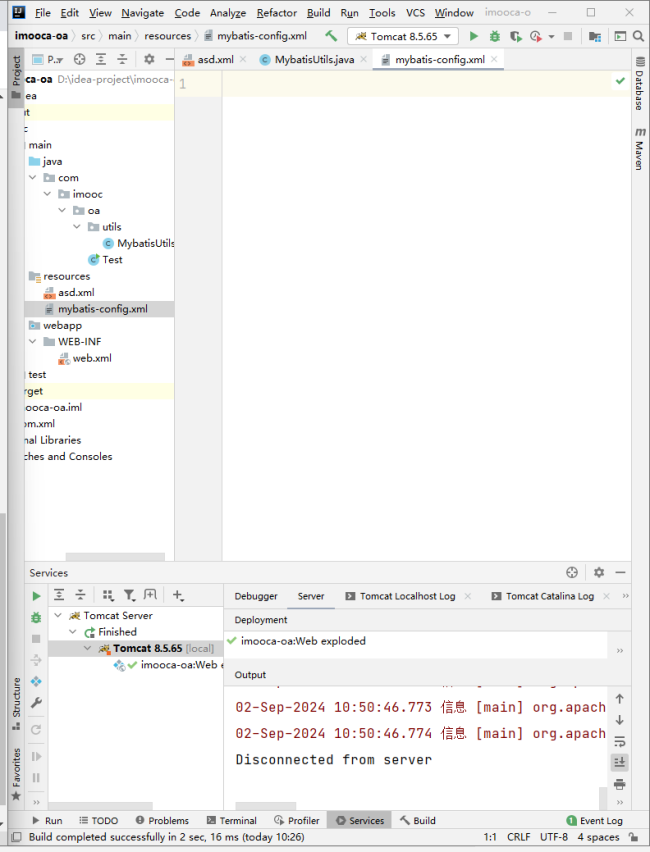Click Collapse All icon in Project panel
This screenshot has width=650, height=852.
click(x=122, y=59)
